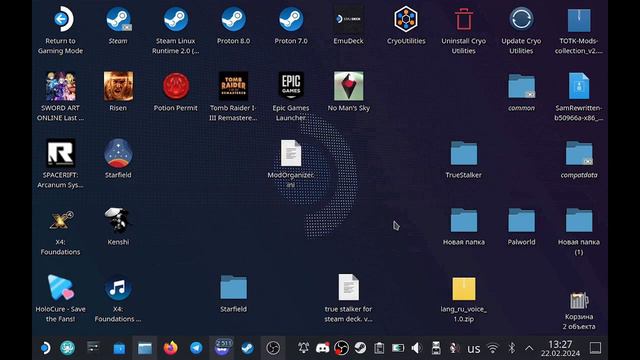The width and height of the screenshot is (640, 360).
Task: Open the Discover store in the taskbar
Action: point(119,348)
